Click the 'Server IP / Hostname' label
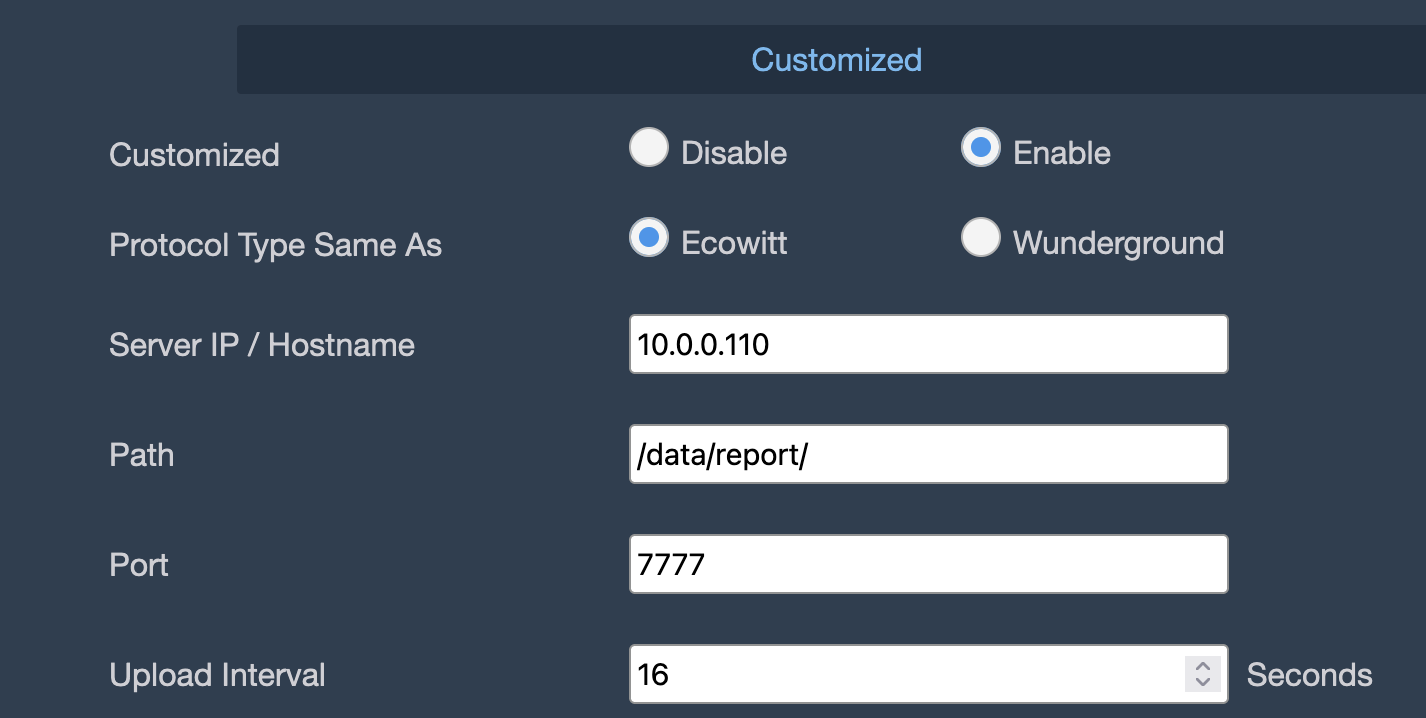This screenshot has height=718, width=1426. click(262, 346)
